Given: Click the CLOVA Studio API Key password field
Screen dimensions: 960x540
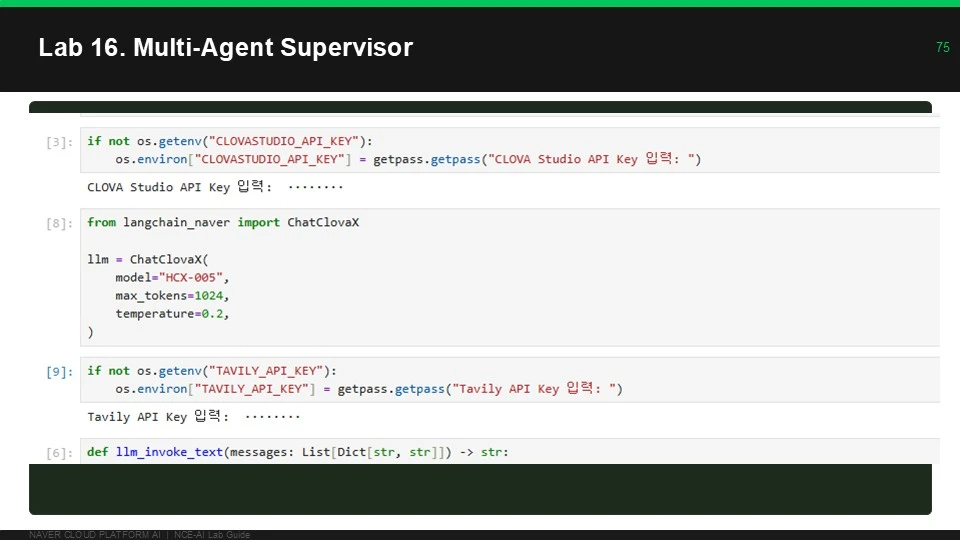Looking at the screenshot, I should 315,187.
